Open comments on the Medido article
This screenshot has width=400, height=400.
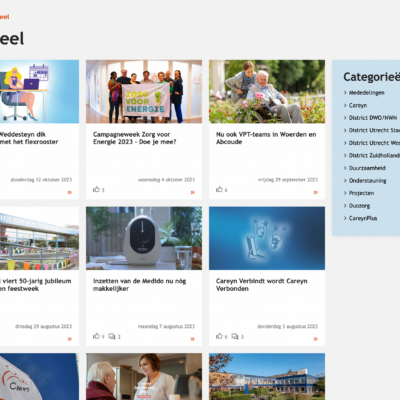coord(112,336)
